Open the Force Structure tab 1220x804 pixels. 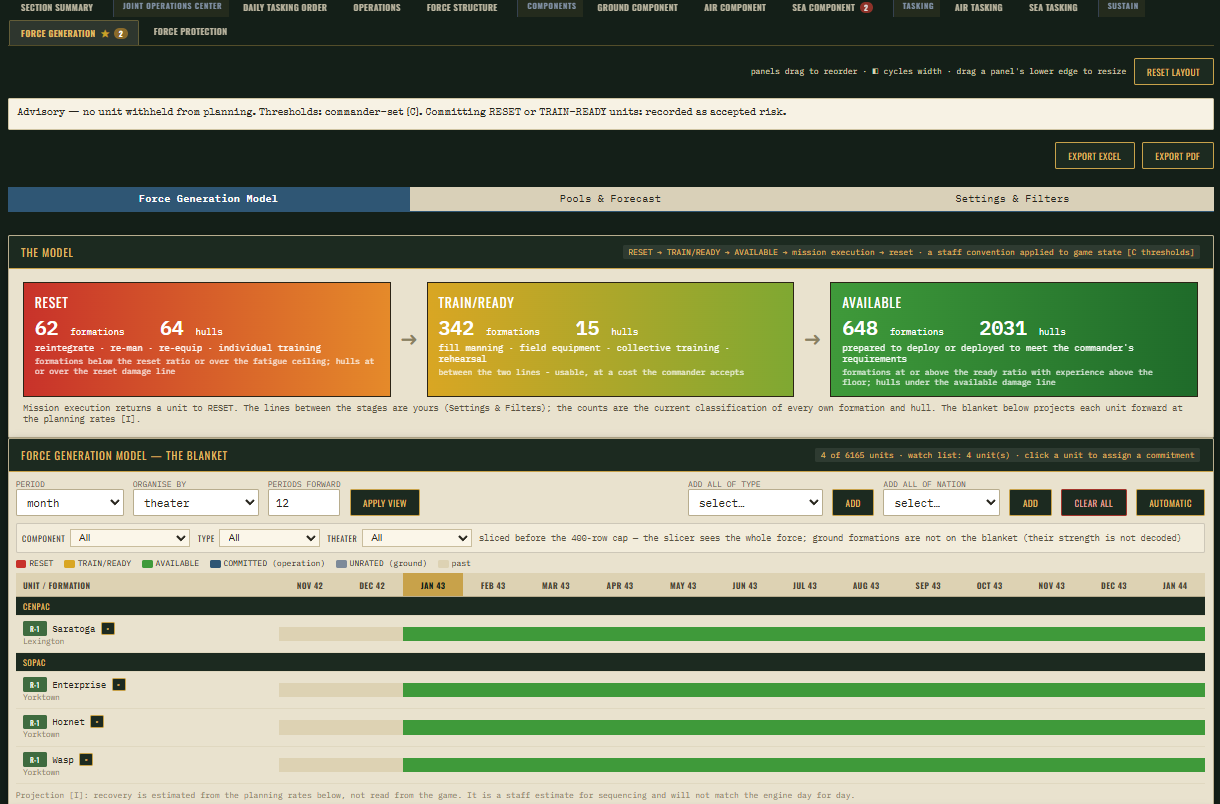(x=462, y=8)
